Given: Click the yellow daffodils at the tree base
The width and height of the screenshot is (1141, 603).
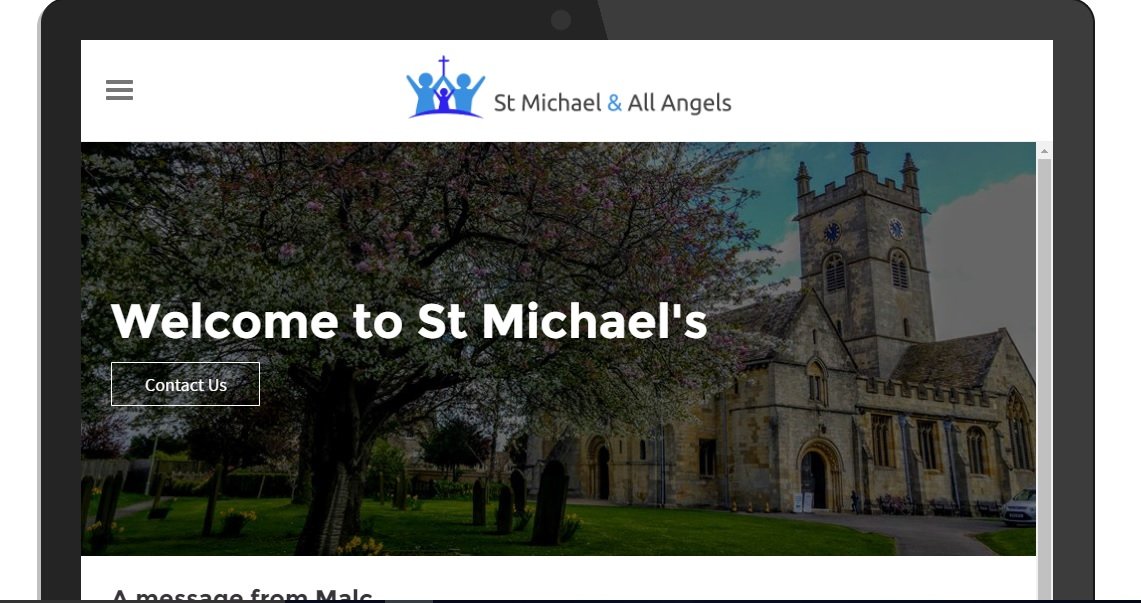Looking at the screenshot, I should [x=362, y=546].
